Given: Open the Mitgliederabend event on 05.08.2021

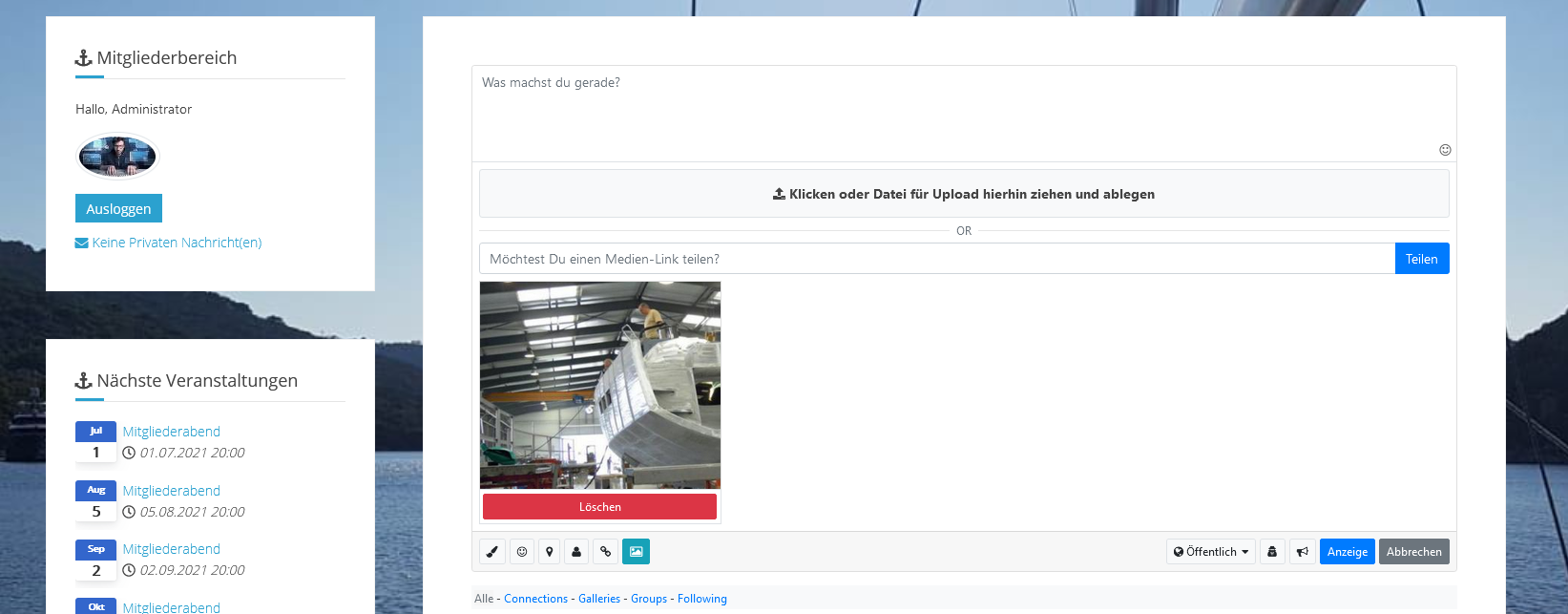Looking at the screenshot, I should pos(172,491).
